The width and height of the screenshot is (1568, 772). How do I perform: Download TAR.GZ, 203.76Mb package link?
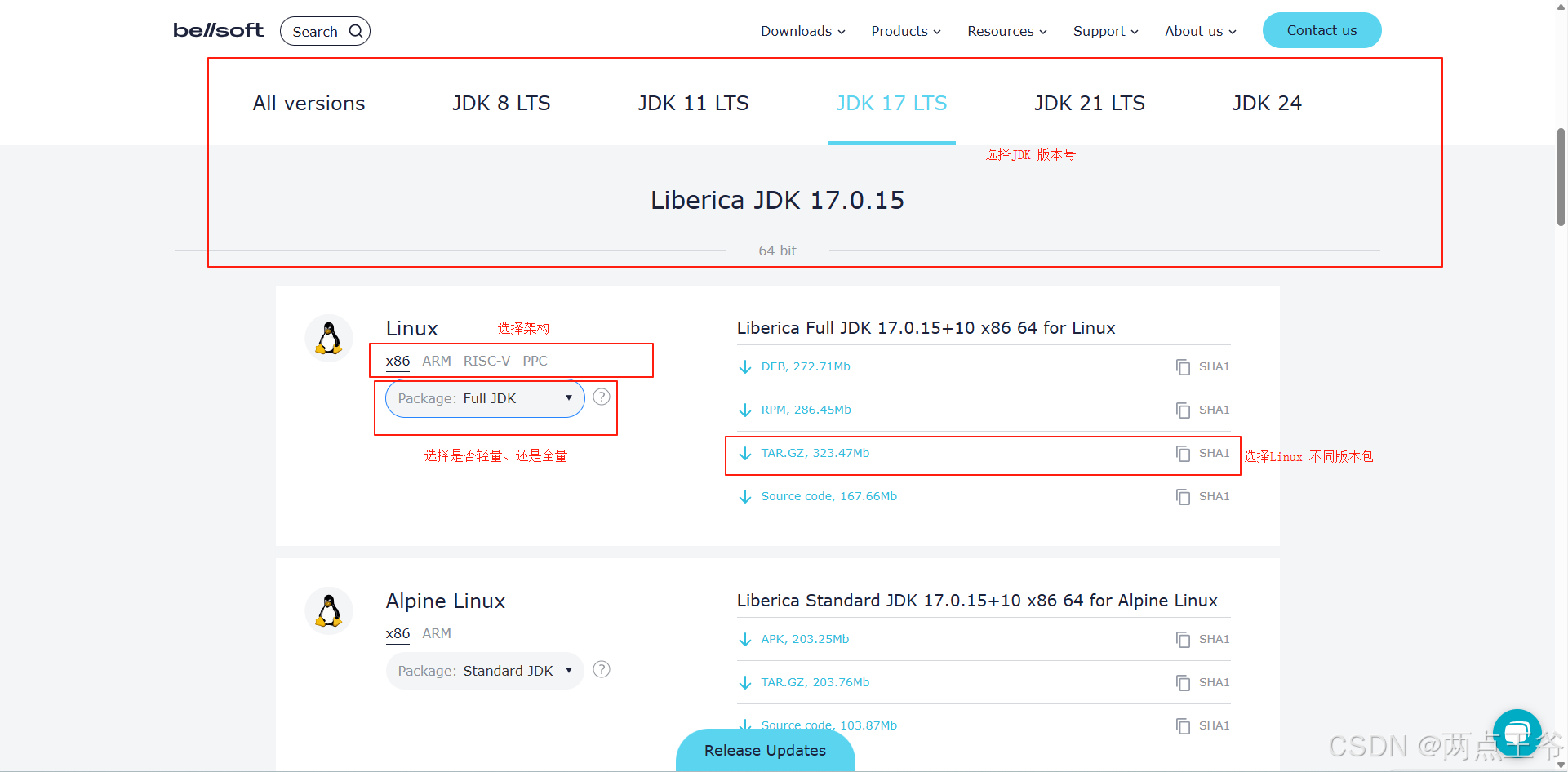pos(815,682)
